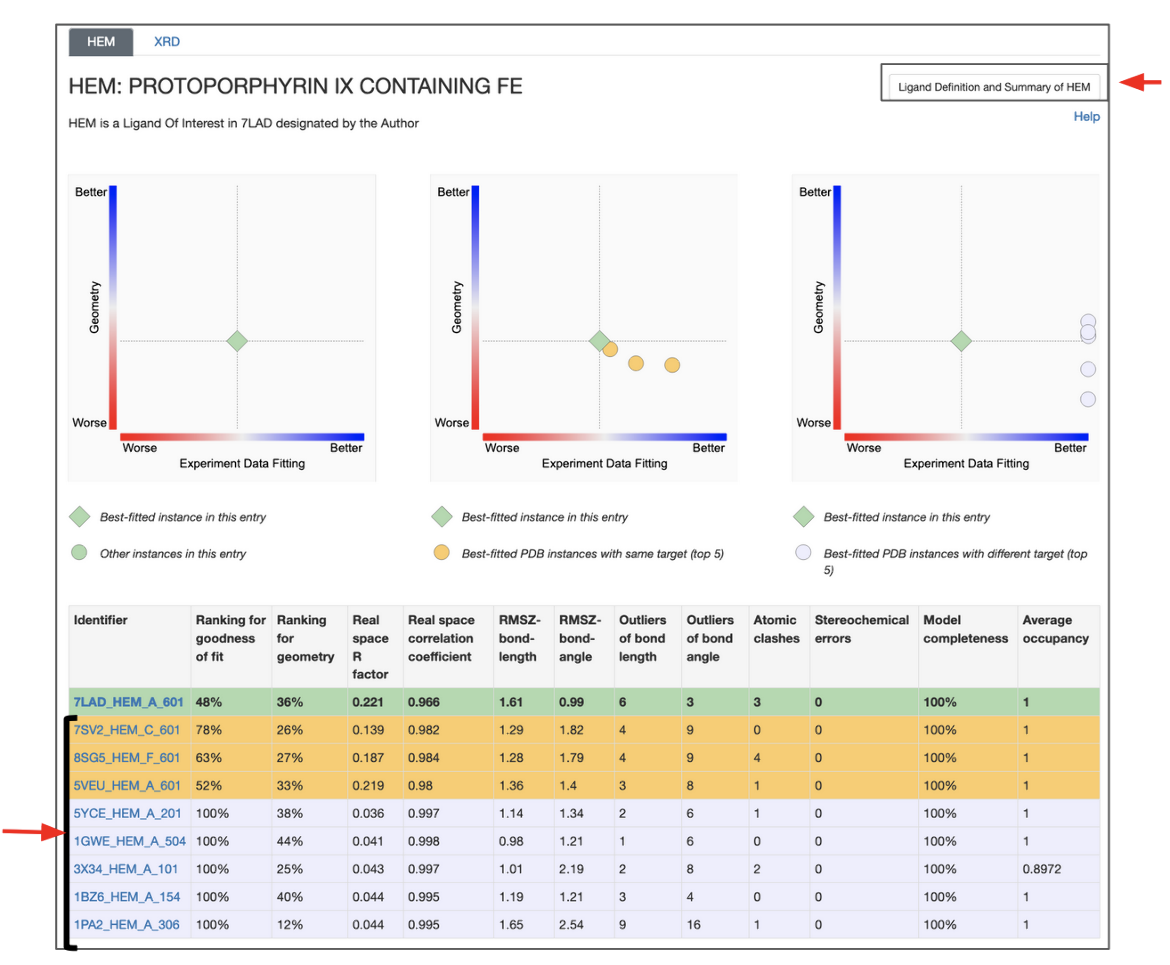Select the HEM tab

(x=101, y=42)
